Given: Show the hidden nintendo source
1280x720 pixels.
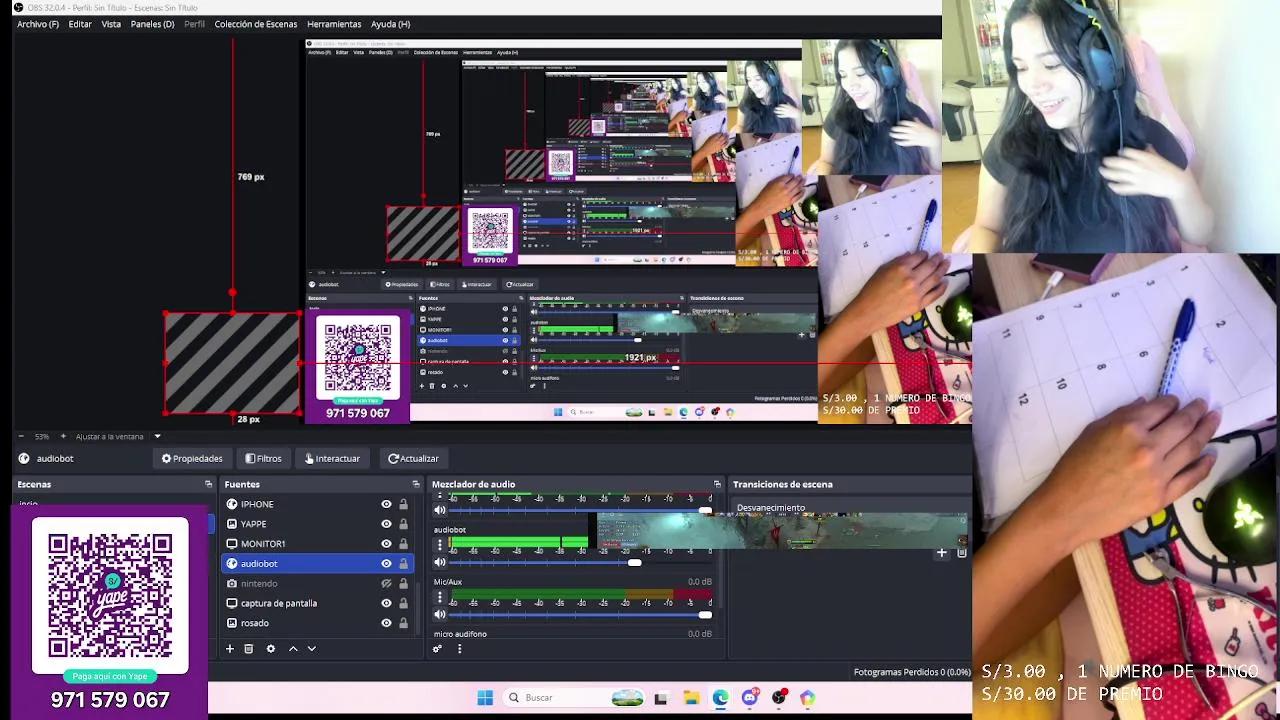Looking at the screenshot, I should click(x=386, y=583).
